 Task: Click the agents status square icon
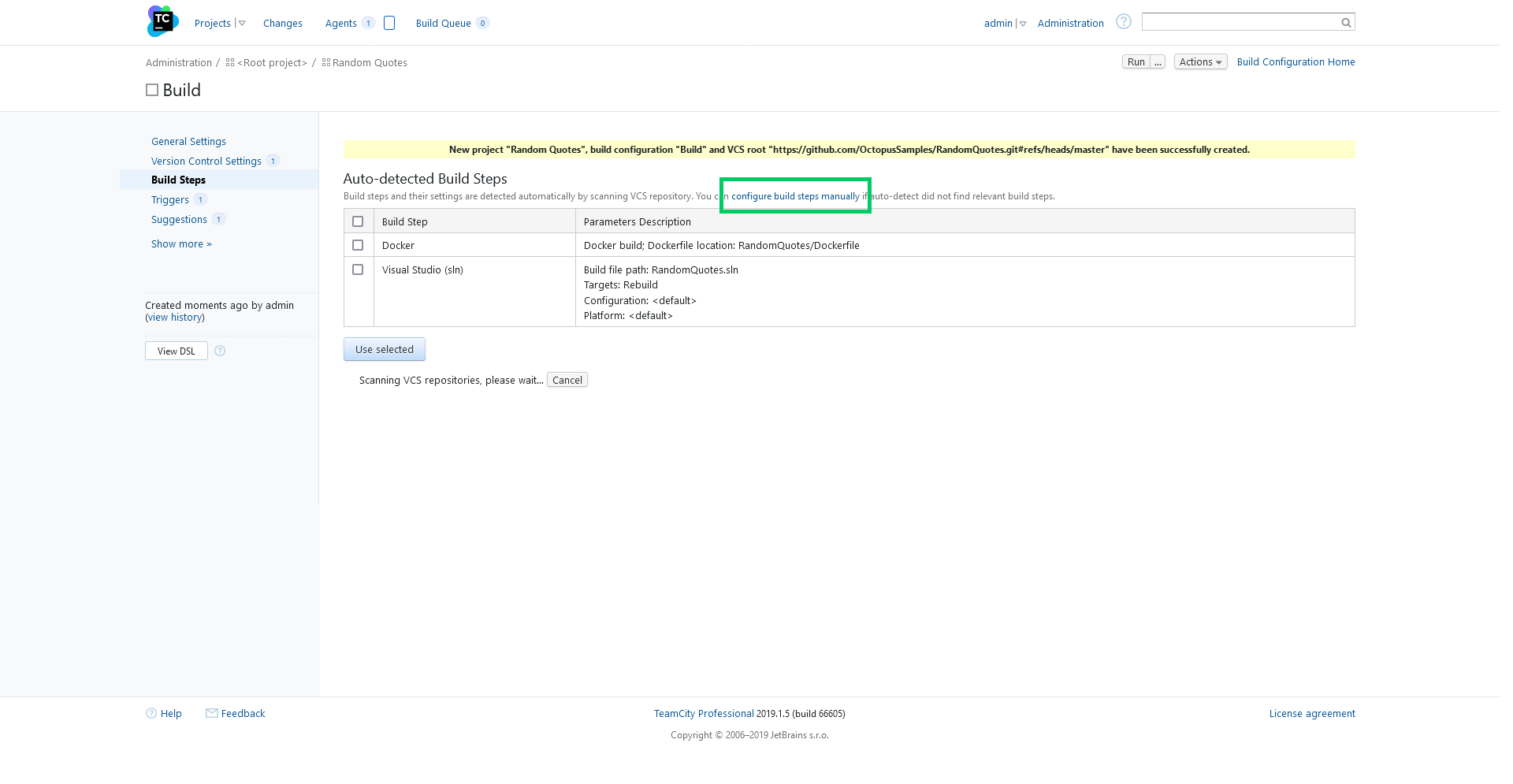389,23
